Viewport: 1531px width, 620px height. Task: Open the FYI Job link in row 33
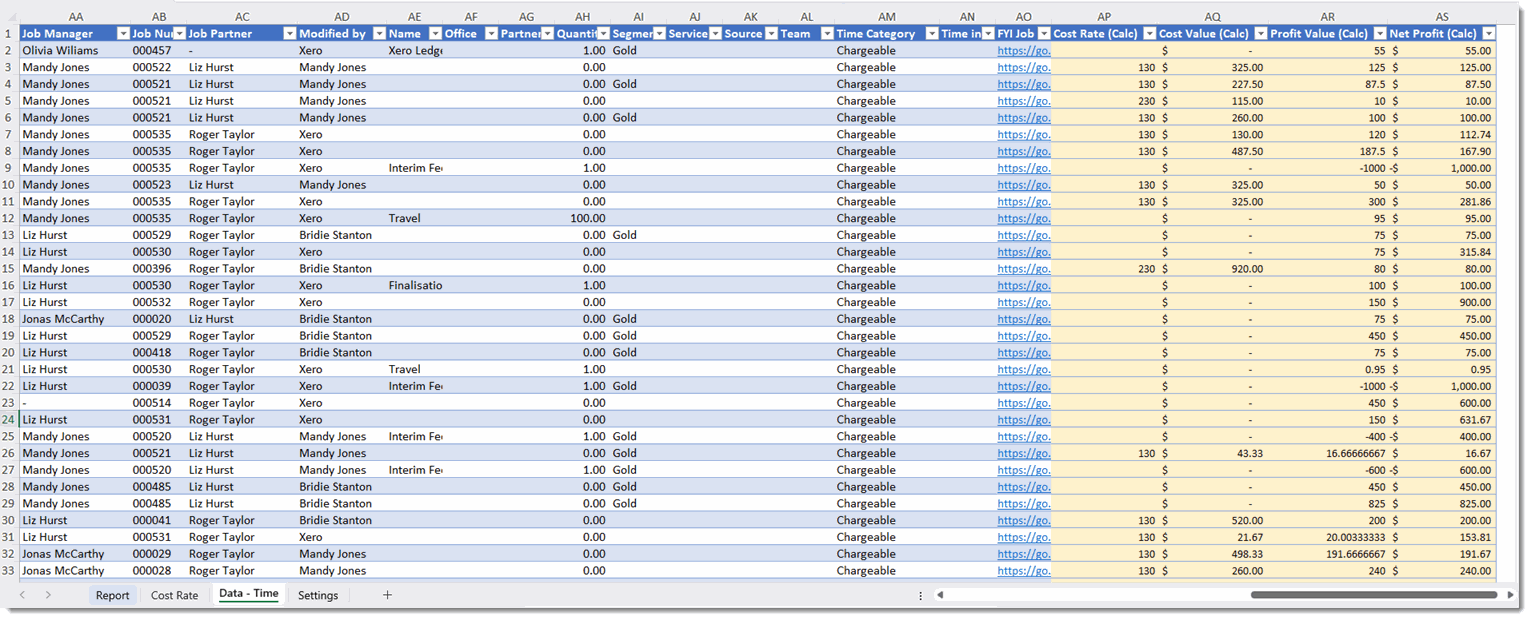pos(1023,571)
